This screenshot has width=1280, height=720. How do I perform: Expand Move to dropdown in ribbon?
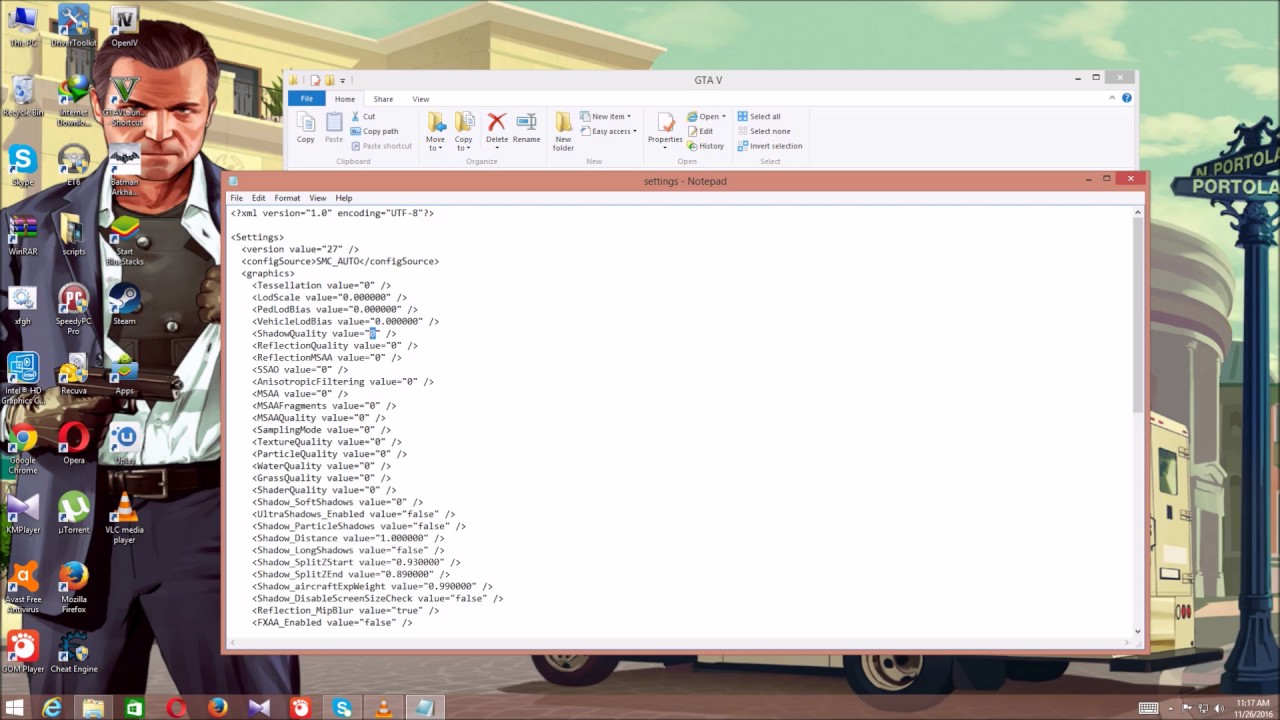coord(435,143)
